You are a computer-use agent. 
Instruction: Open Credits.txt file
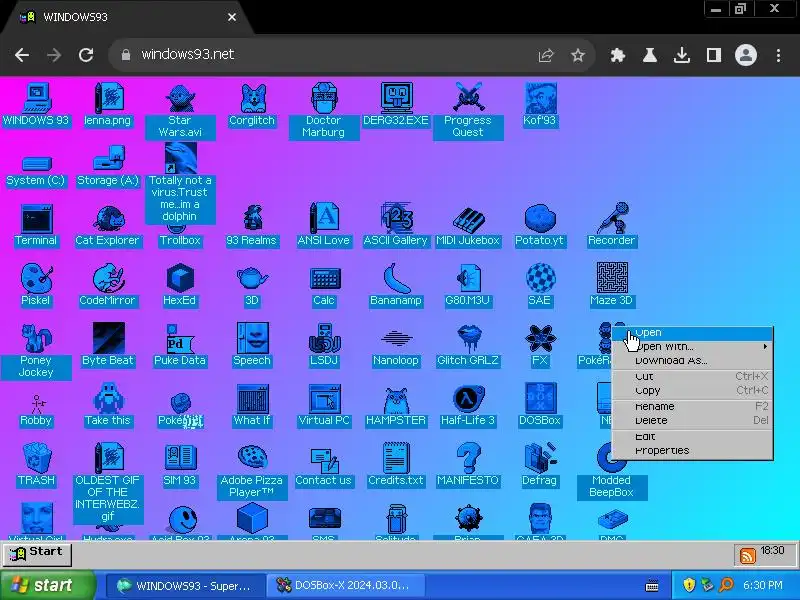[396, 458]
